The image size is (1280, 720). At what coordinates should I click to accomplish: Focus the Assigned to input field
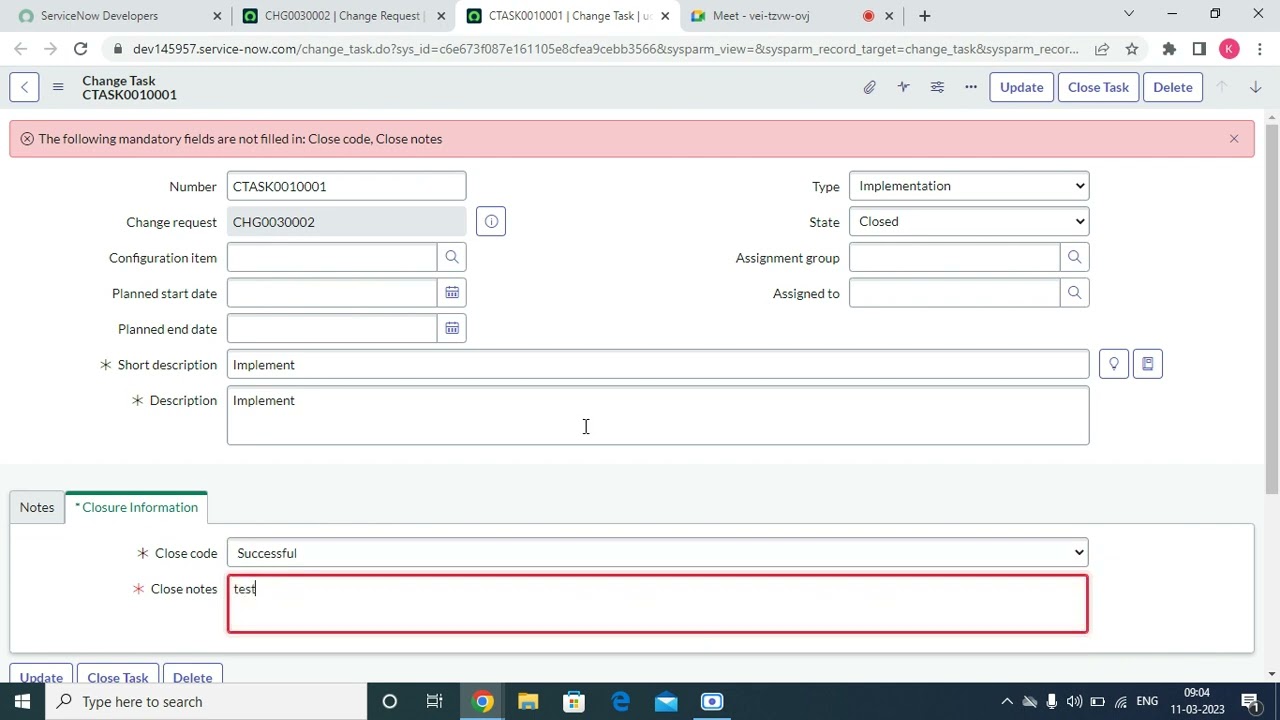click(x=954, y=293)
